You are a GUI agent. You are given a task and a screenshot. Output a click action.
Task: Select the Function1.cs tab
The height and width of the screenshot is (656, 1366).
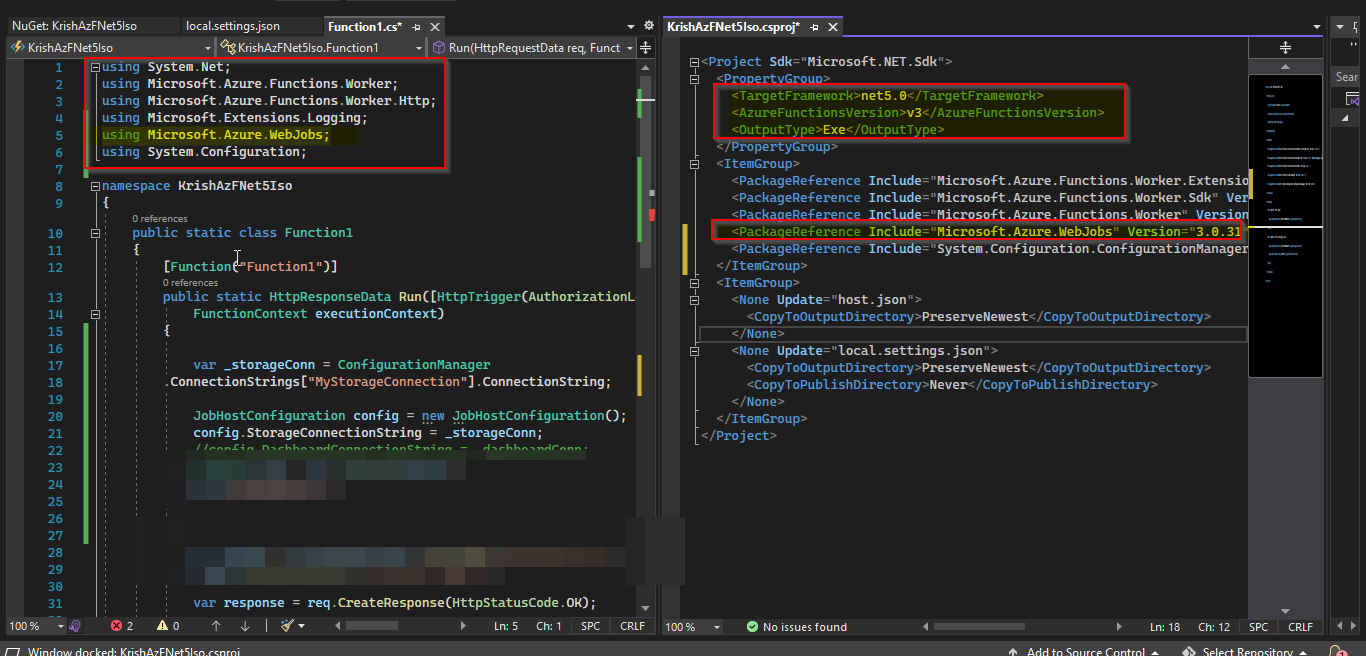tap(364, 26)
